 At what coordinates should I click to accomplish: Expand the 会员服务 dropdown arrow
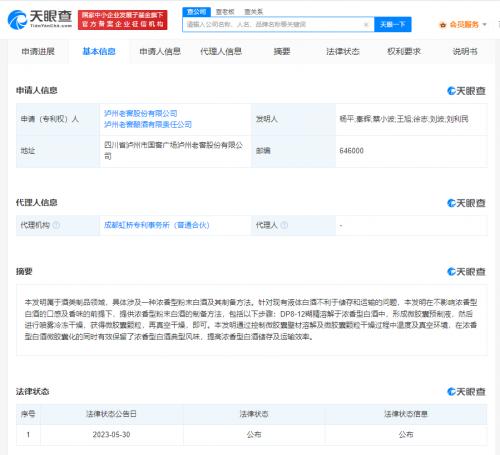pyautogui.click(x=485, y=24)
